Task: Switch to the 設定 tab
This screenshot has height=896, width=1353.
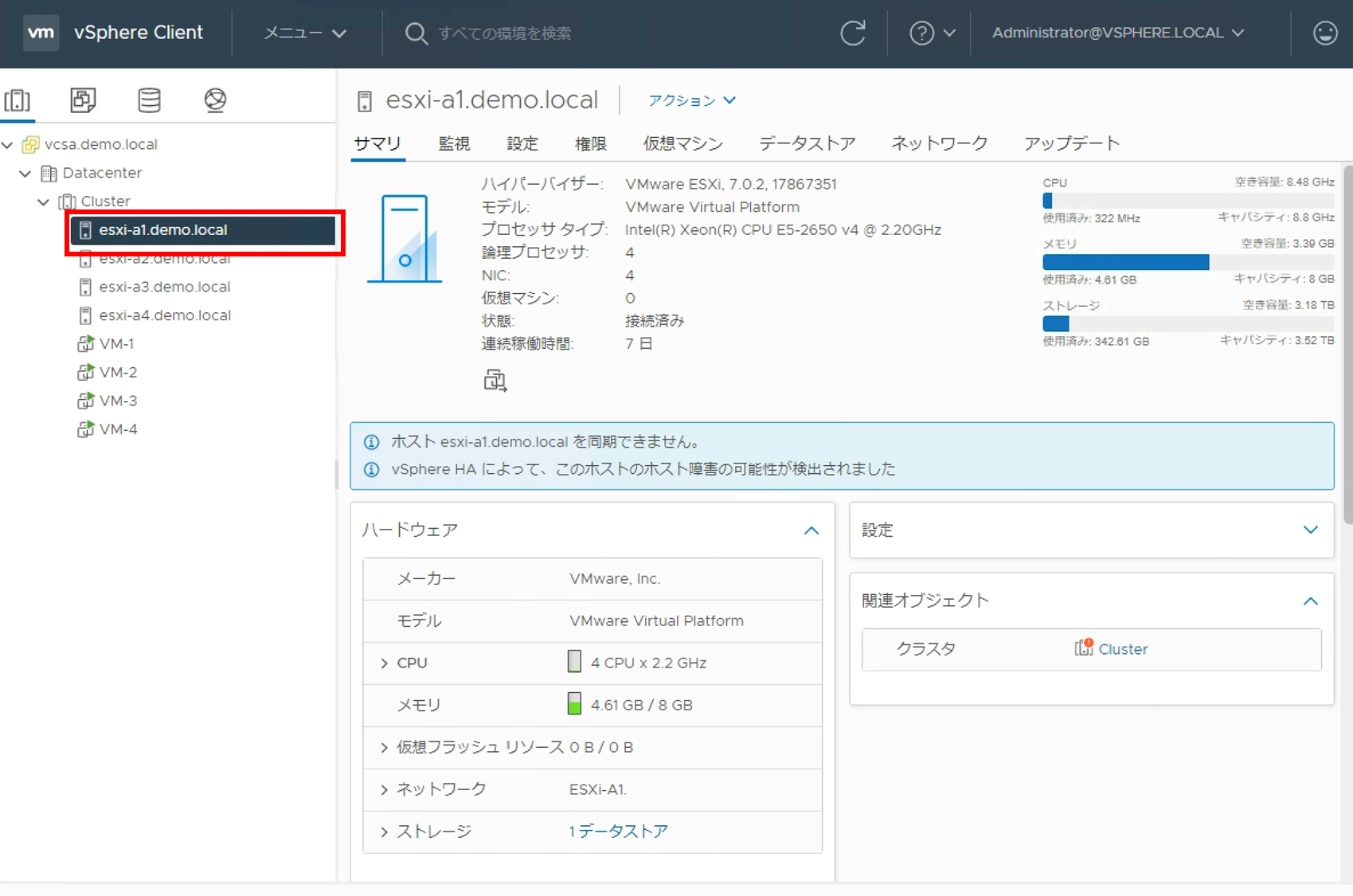Action: (x=522, y=143)
